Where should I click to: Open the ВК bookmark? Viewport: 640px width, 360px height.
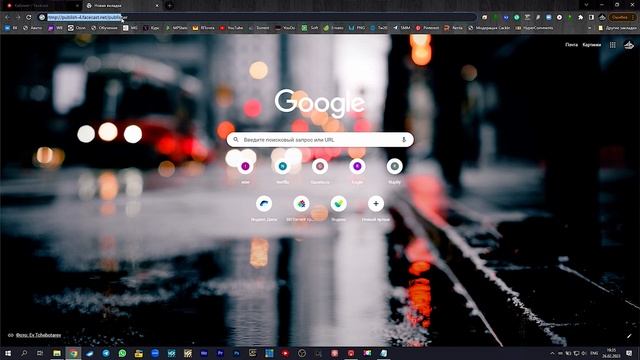click(x=11, y=28)
